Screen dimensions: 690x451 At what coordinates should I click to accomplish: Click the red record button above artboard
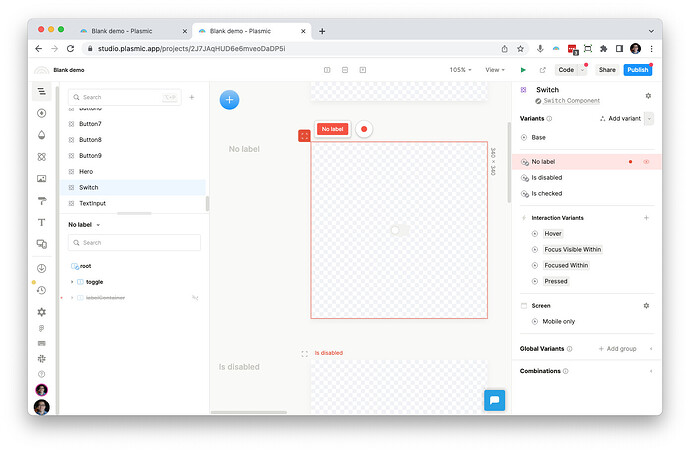(x=364, y=129)
